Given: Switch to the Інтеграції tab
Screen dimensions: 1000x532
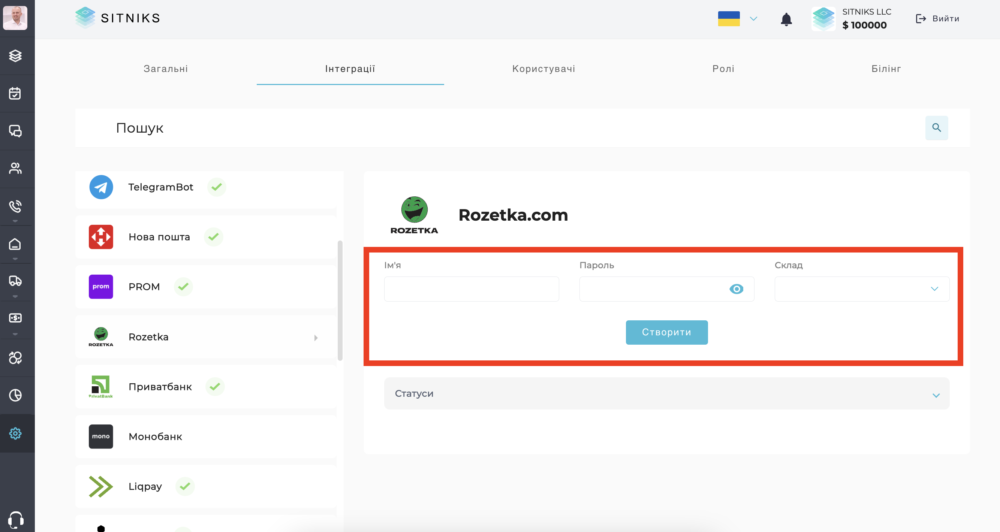Looking at the screenshot, I should coord(350,68).
